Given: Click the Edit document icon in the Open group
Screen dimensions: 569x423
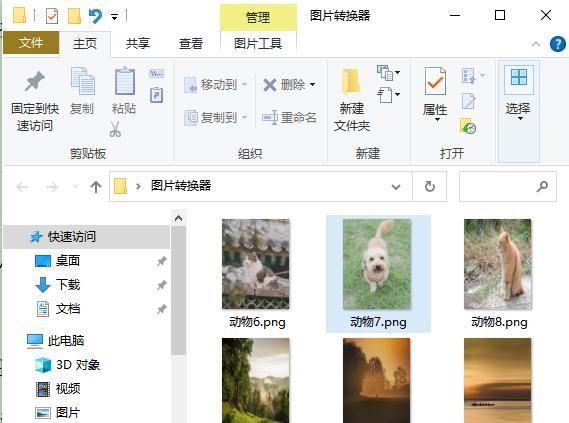Looking at the screenshot, I should 468,101.
